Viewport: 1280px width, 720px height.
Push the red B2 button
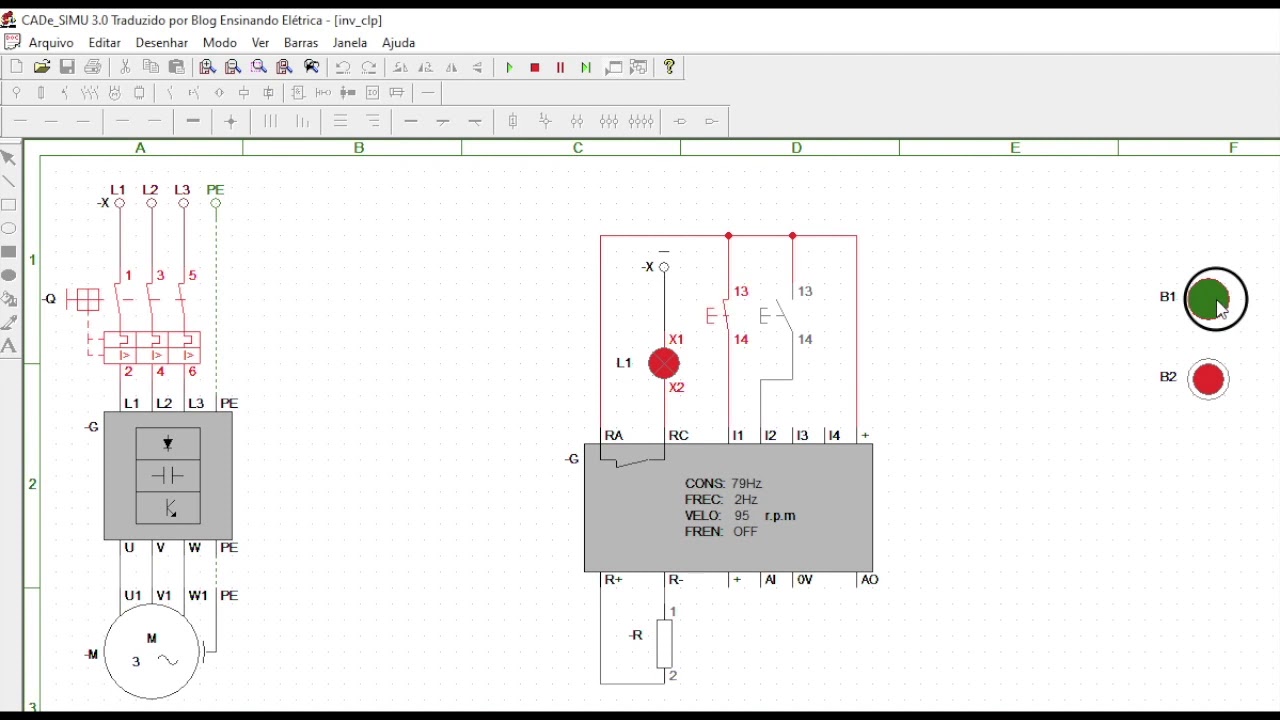click(x=1210, y=380)
